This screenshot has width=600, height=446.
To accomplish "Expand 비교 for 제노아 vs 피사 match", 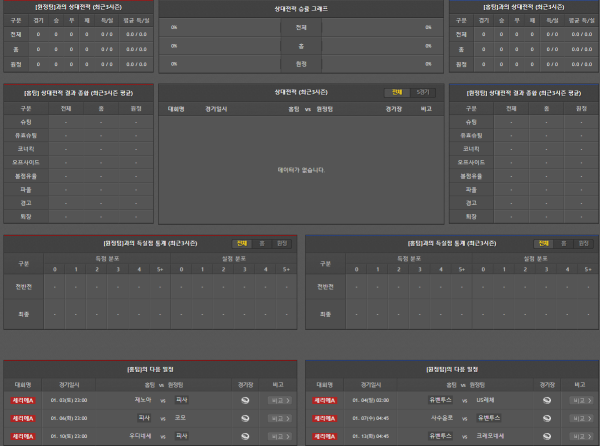I will coord(280,400).
